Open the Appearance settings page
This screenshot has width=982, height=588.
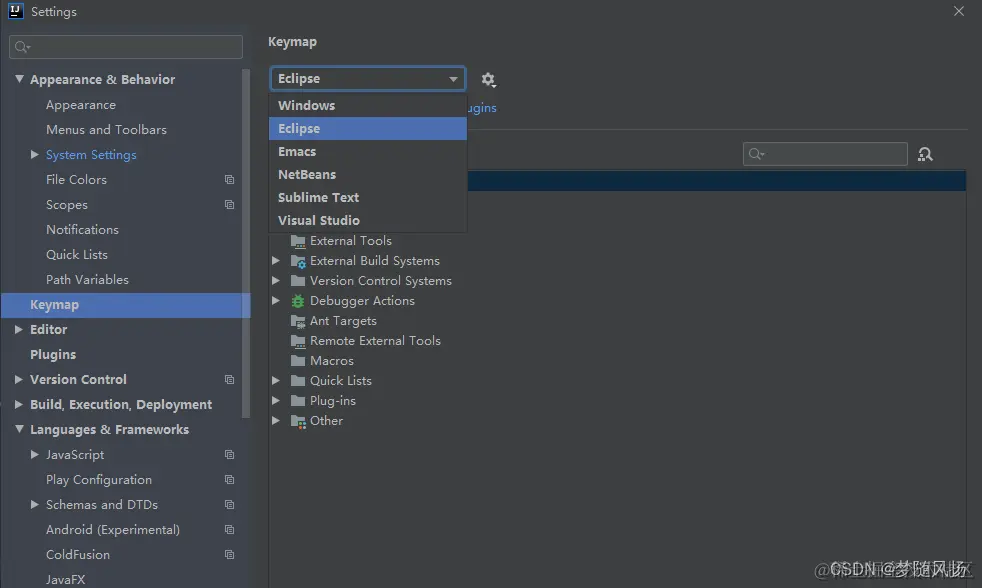(x=81, y=105)
